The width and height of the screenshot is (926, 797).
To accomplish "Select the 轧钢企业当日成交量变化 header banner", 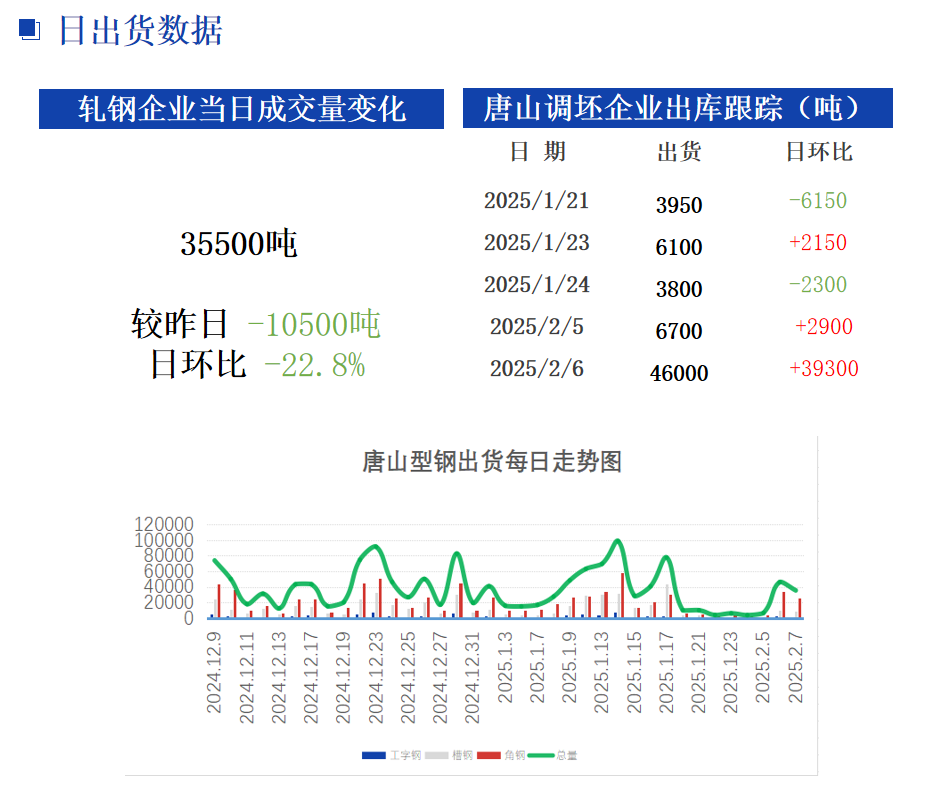I will 241,109.
